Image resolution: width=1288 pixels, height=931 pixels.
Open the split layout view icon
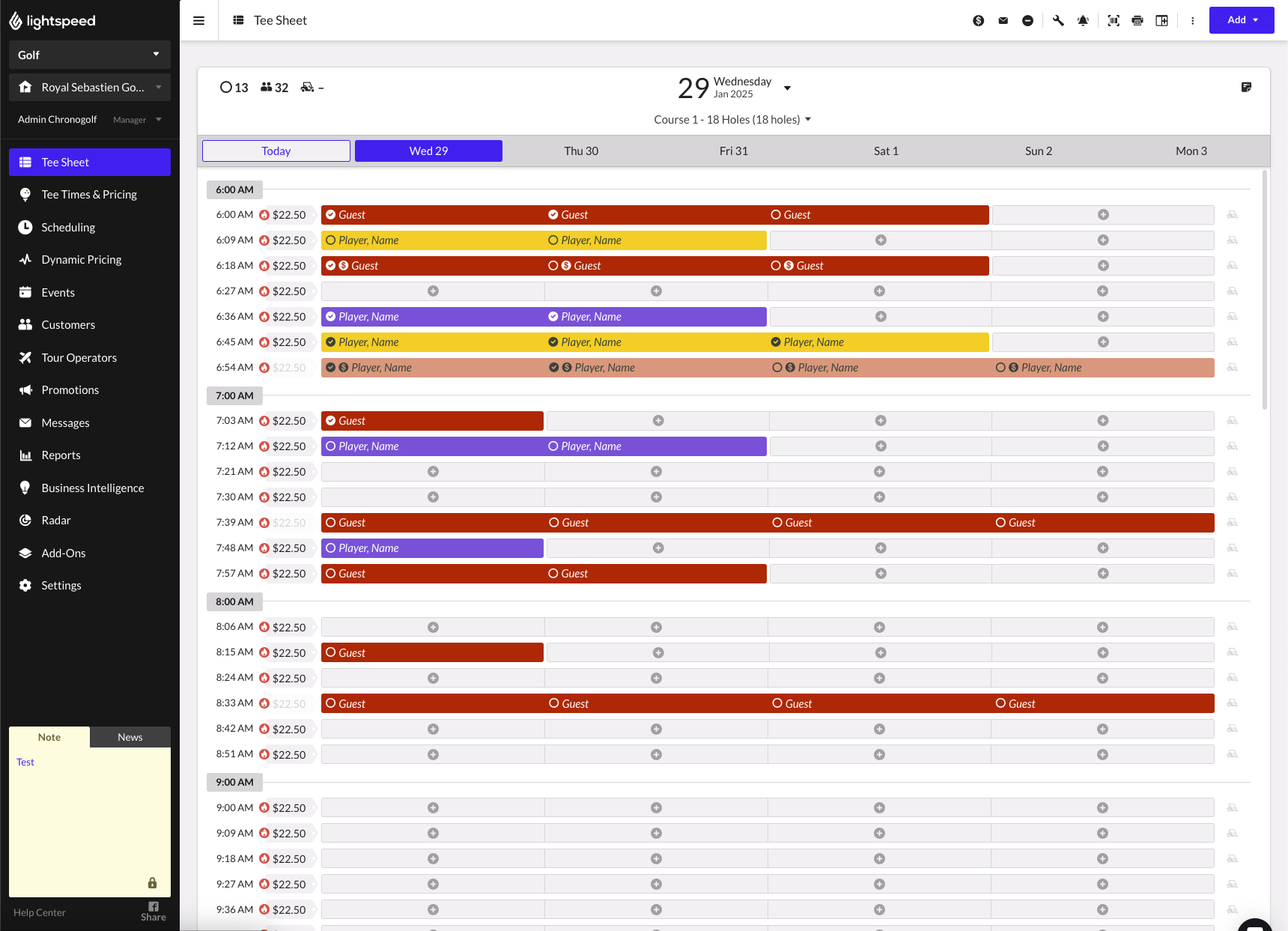pyautogui.click(x=1161, y=21)
